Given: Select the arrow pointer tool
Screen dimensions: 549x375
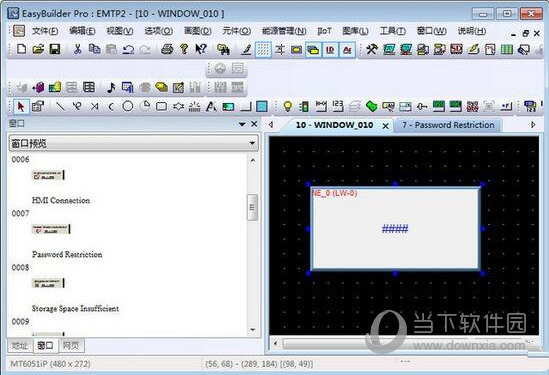Looking at the screenshot, I should (x=21, y=106).
